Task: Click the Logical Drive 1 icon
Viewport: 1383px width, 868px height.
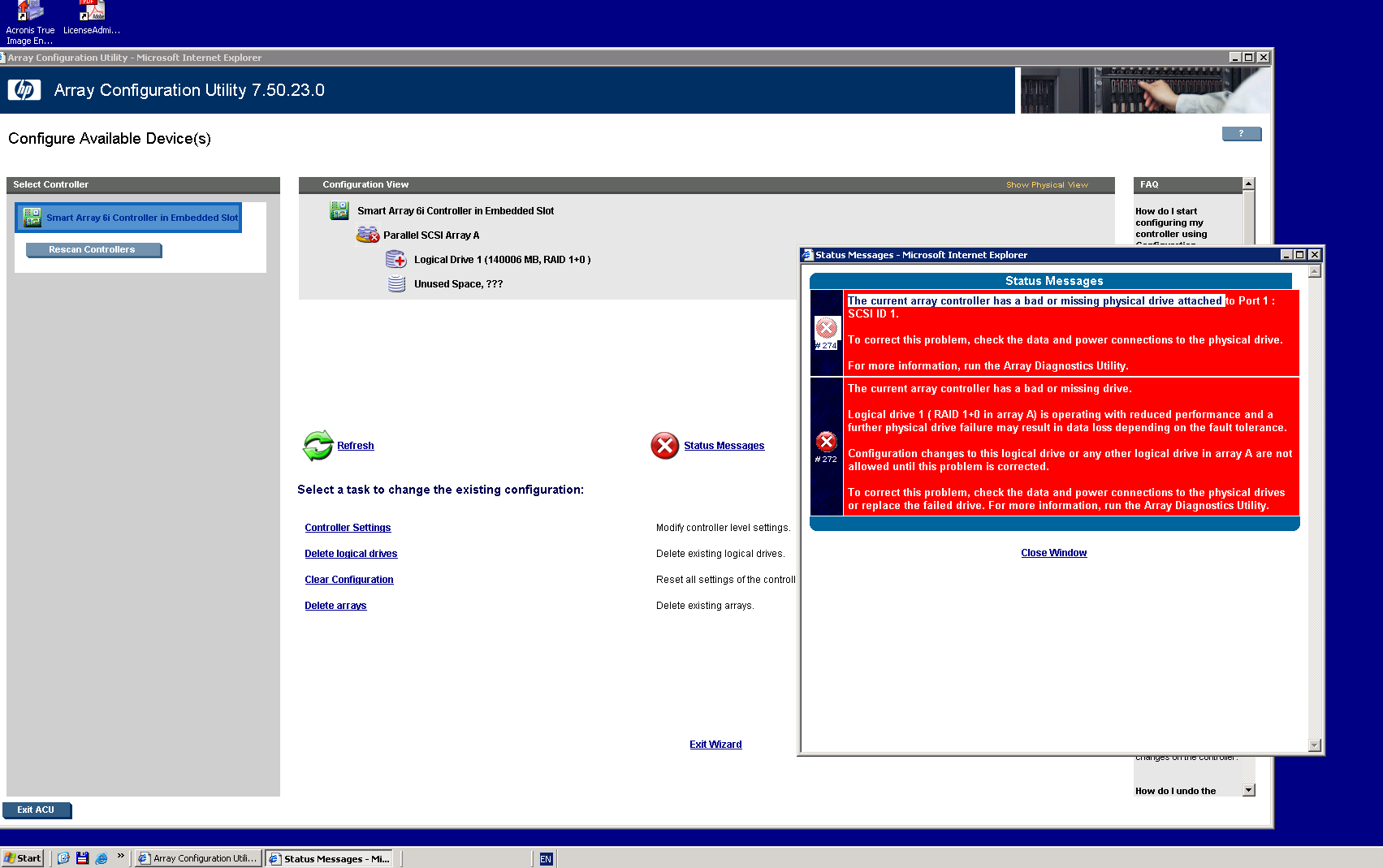Action: 395,259
